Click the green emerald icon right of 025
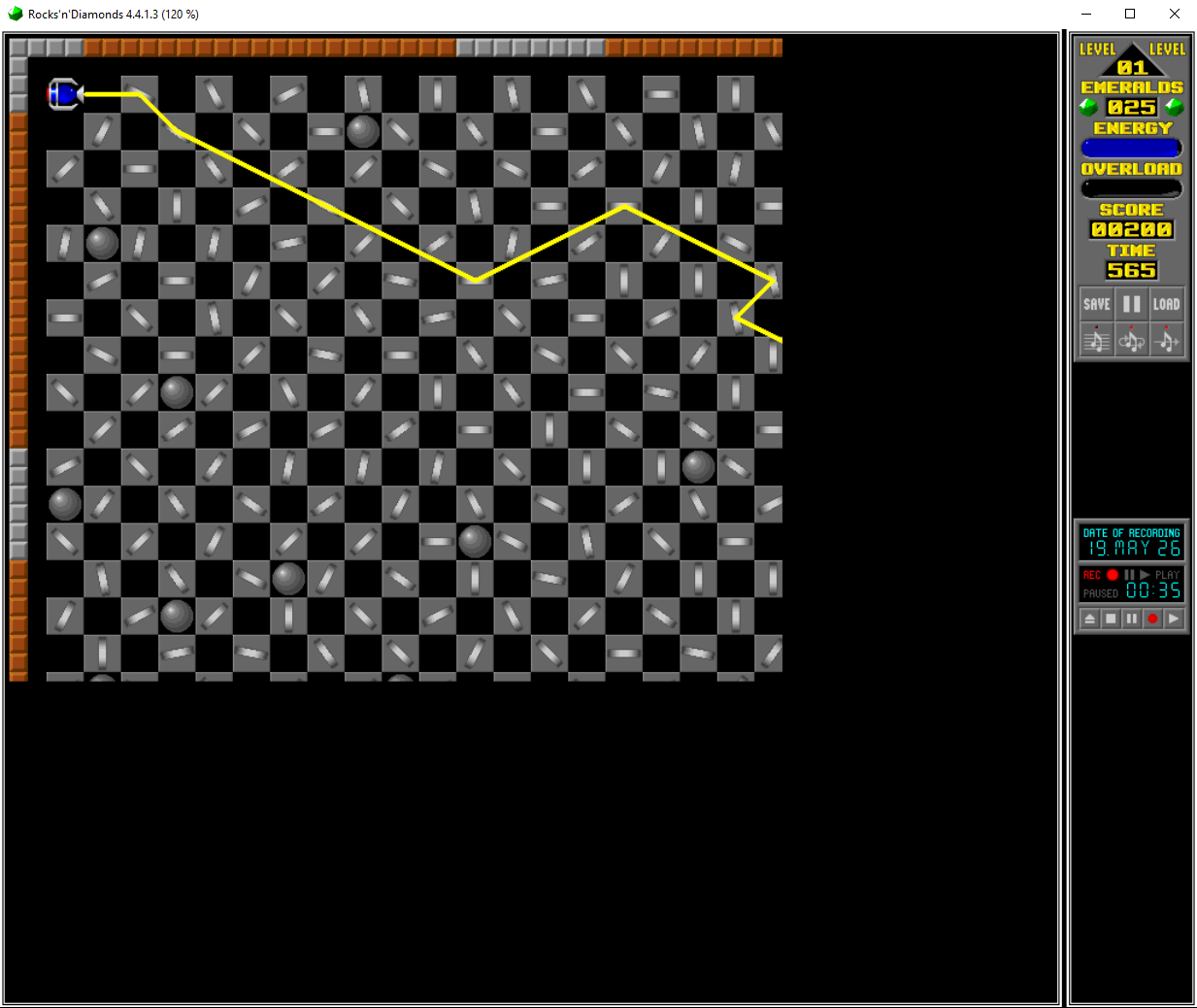Viewport: 1197px width, 1008px height. [1175, 107]
